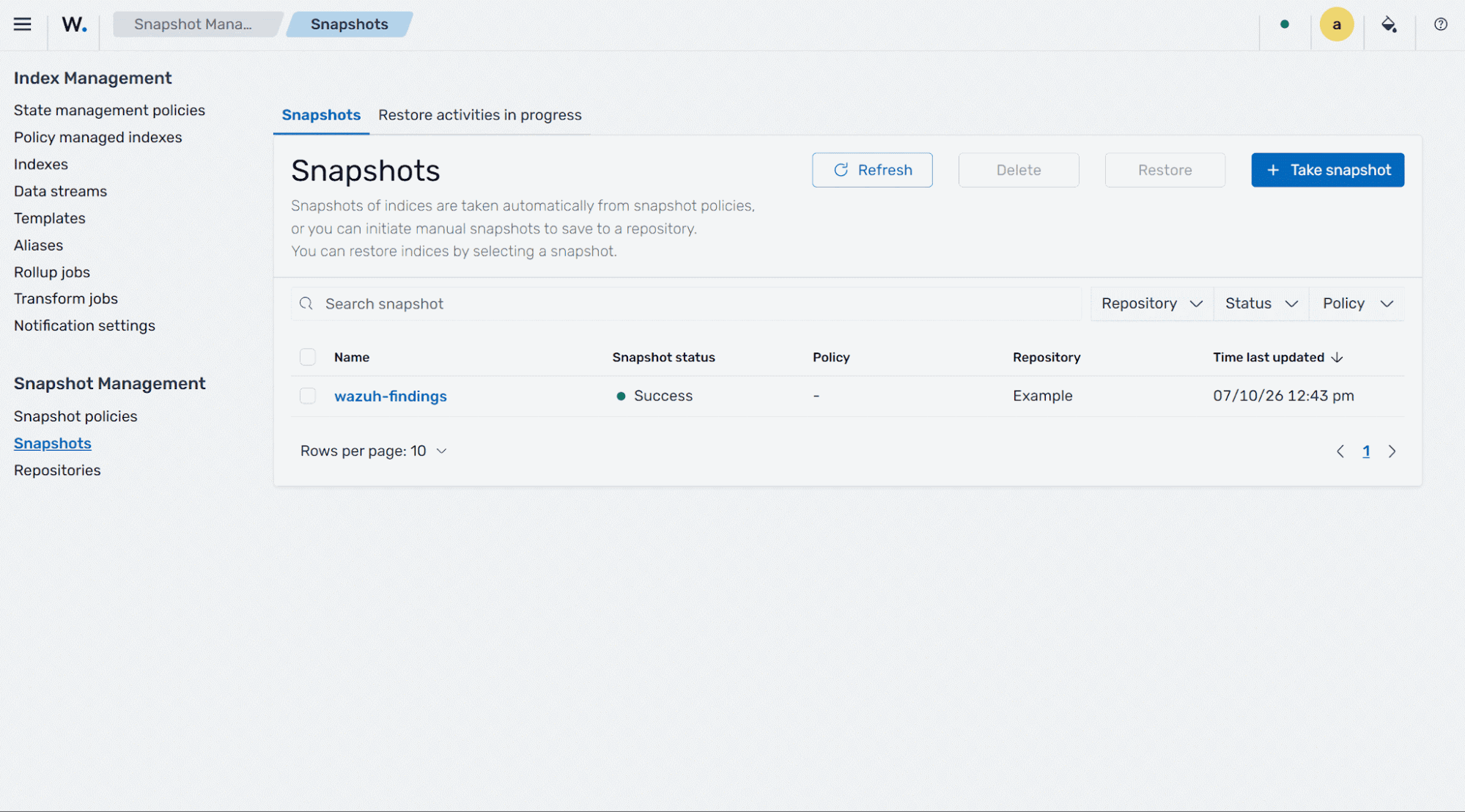Go to Indexes in sidebar
Viewport: 1465px width, 812px height.
41,164
